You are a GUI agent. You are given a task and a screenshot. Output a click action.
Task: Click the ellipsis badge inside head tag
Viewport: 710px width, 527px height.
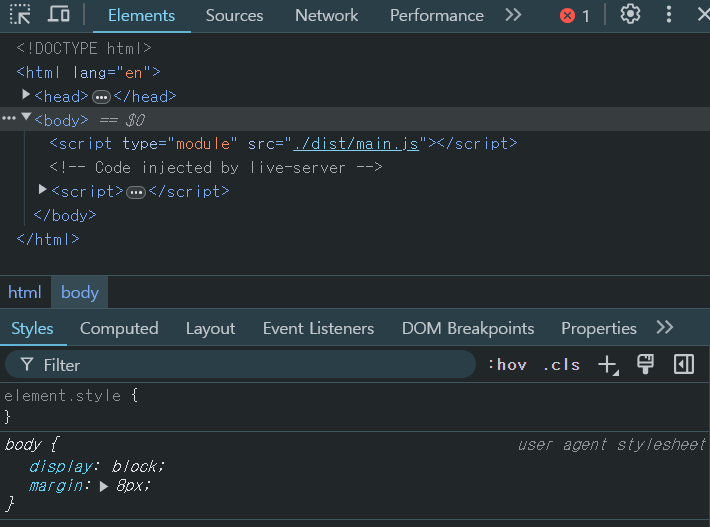[x=101, y=97]
